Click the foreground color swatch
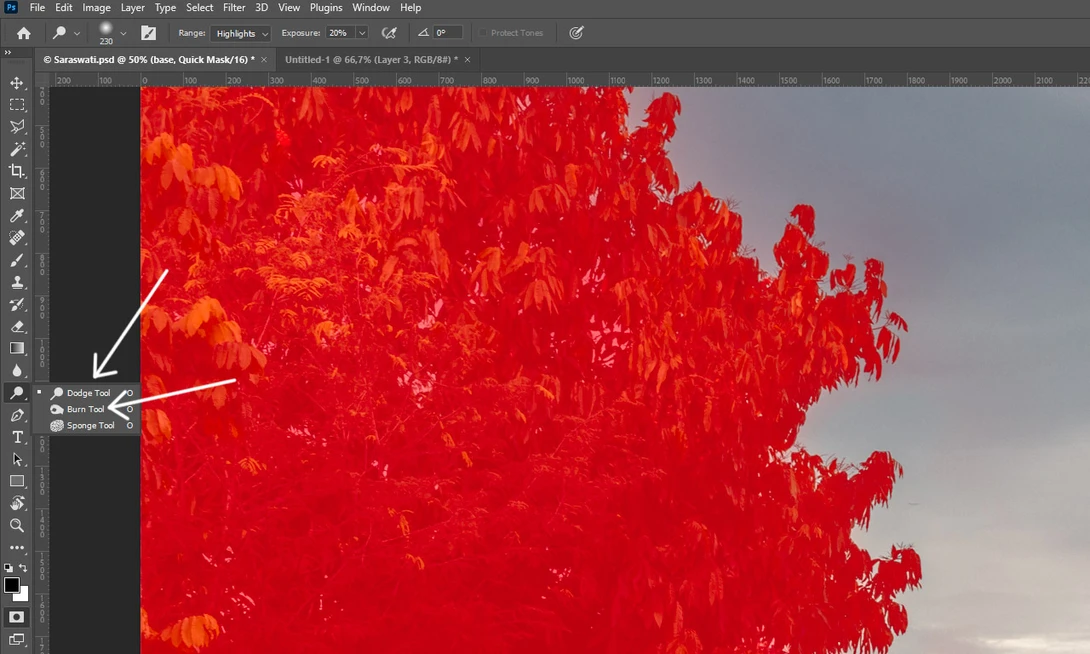 (x=11, y=585)
